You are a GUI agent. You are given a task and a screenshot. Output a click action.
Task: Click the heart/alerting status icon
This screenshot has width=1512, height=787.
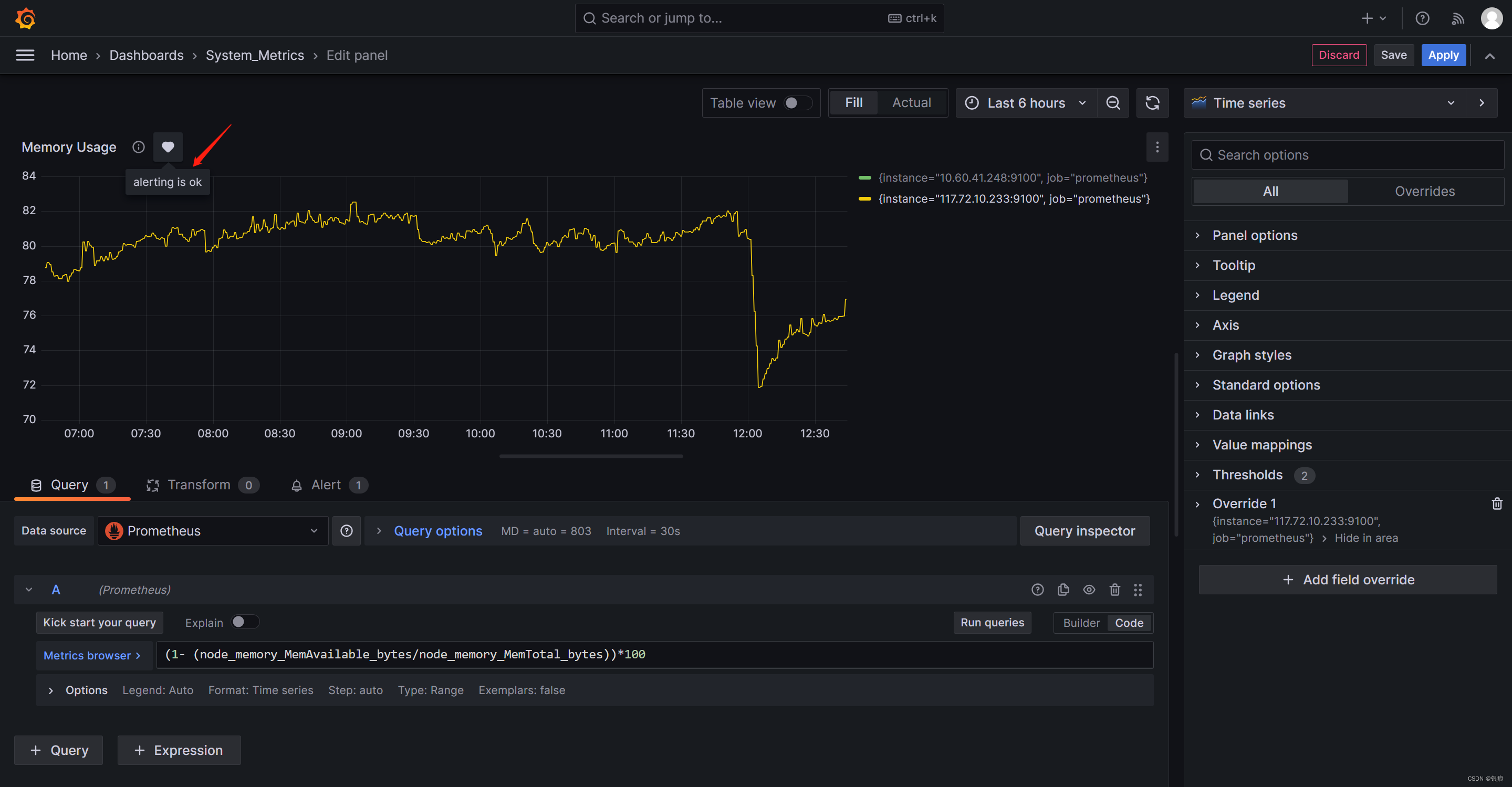click(167, 147)
